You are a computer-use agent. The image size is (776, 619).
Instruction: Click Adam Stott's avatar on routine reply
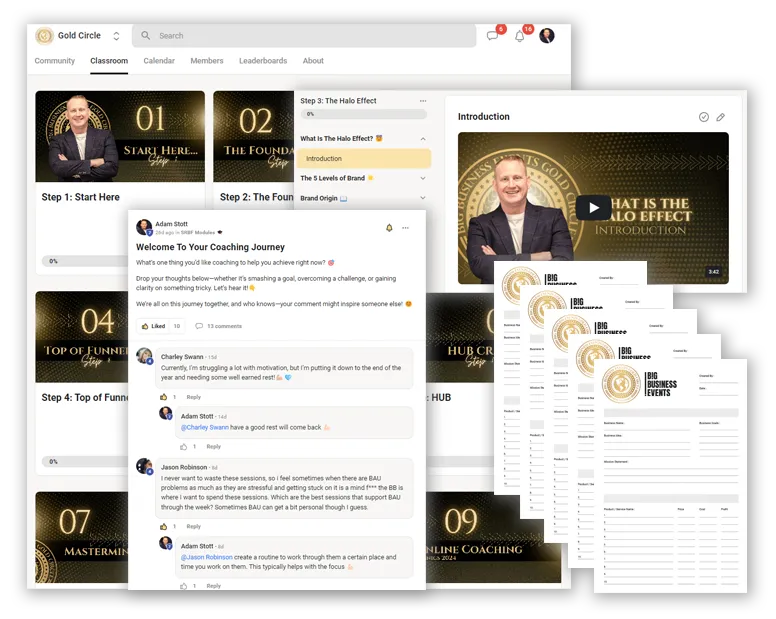point(165,543)
